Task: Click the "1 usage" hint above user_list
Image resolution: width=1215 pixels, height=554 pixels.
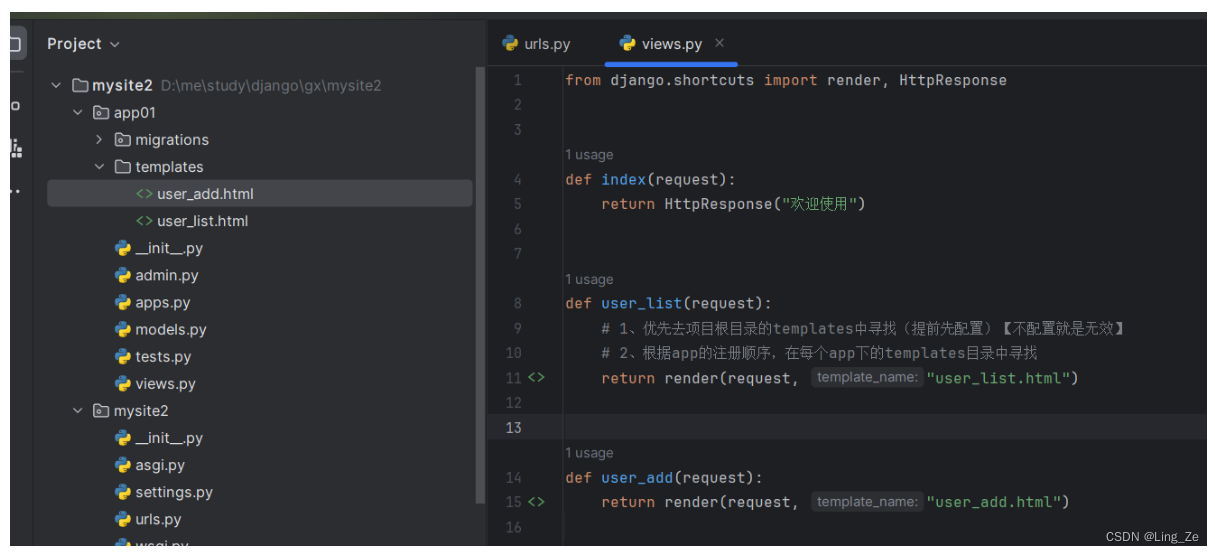Action: [x=589, y=279]
